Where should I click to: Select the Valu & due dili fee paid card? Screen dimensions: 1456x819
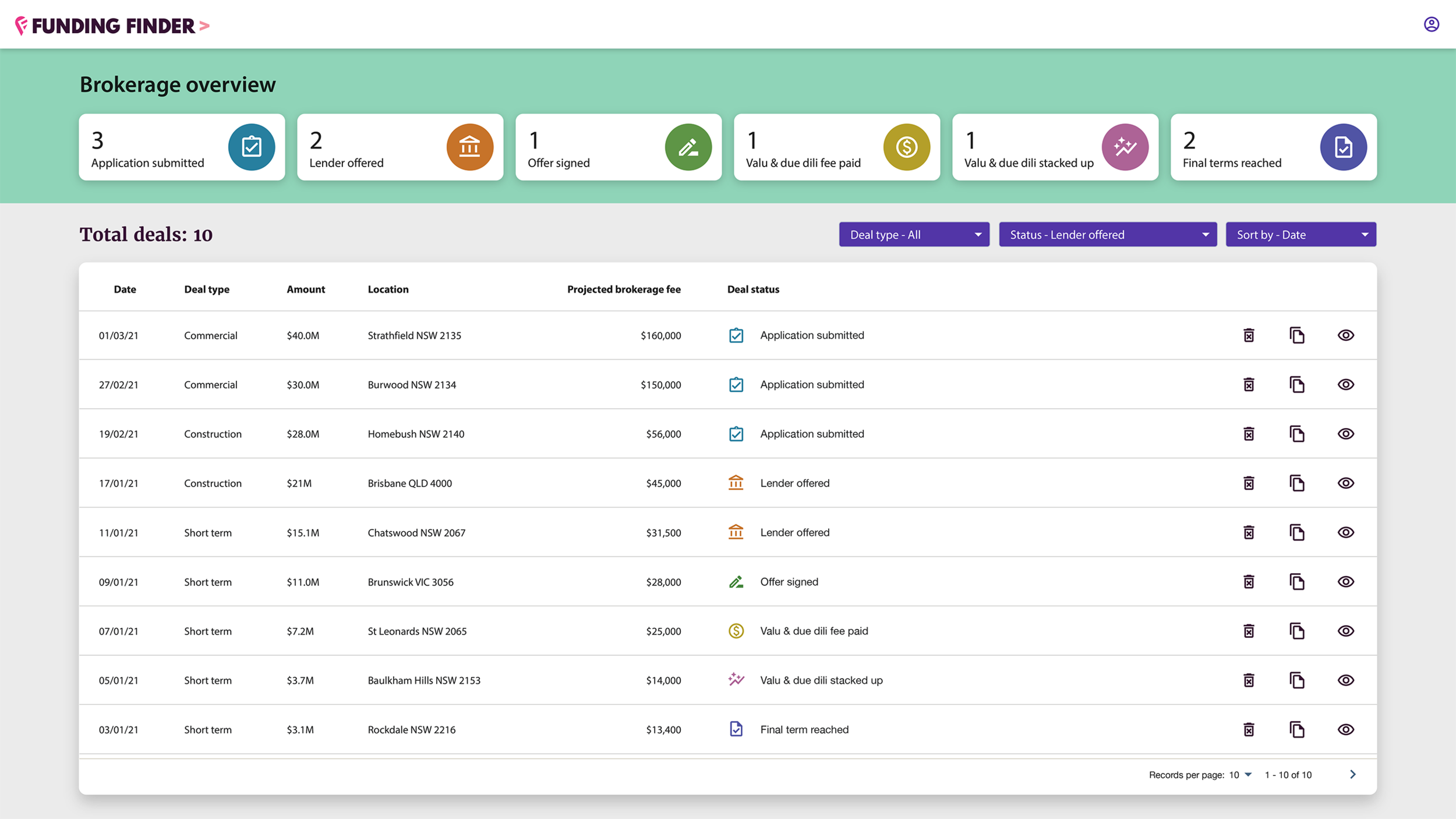coord(837,147)
